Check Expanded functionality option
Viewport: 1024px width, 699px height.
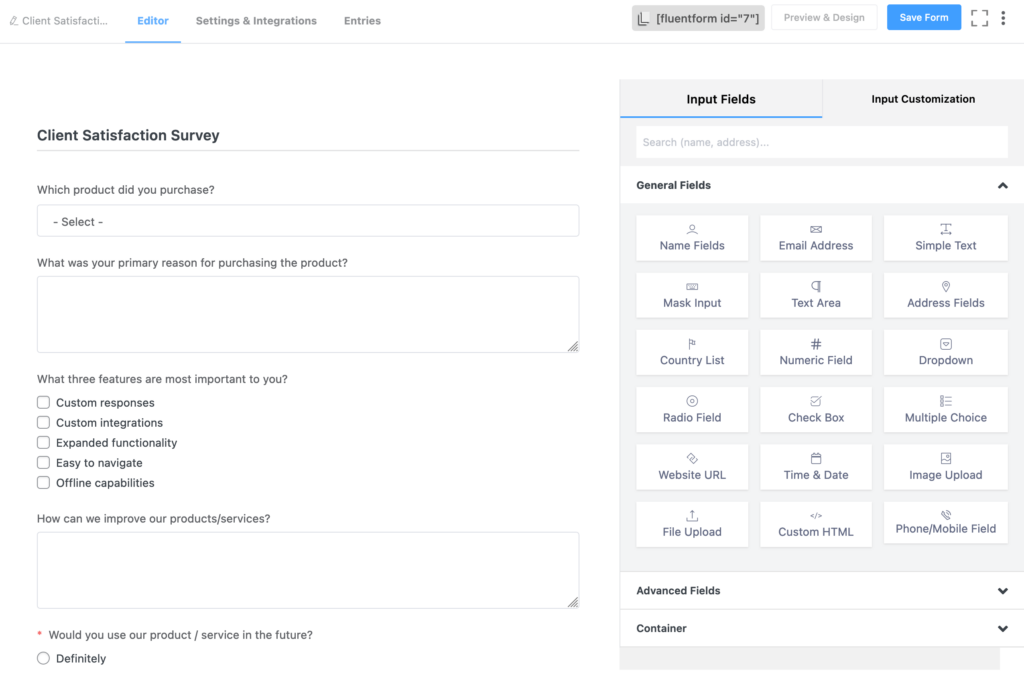(43, 442)
